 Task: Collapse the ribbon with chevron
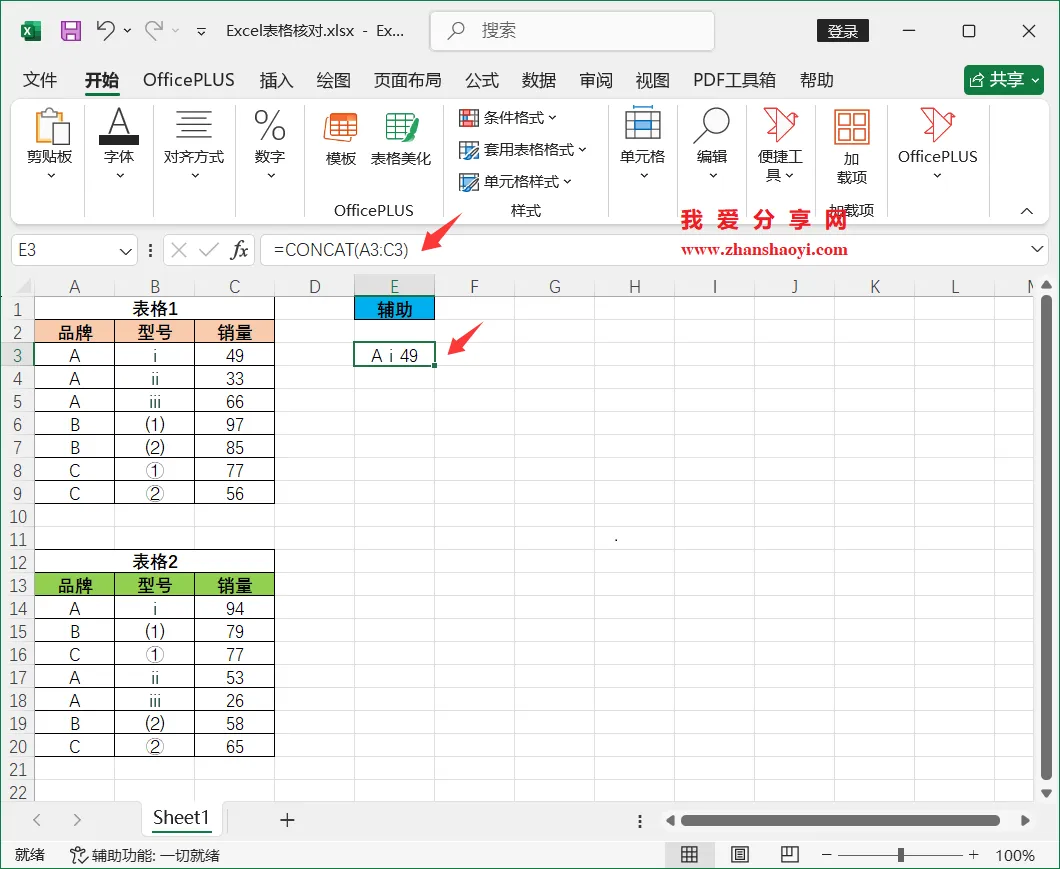tap(1026, 211)
